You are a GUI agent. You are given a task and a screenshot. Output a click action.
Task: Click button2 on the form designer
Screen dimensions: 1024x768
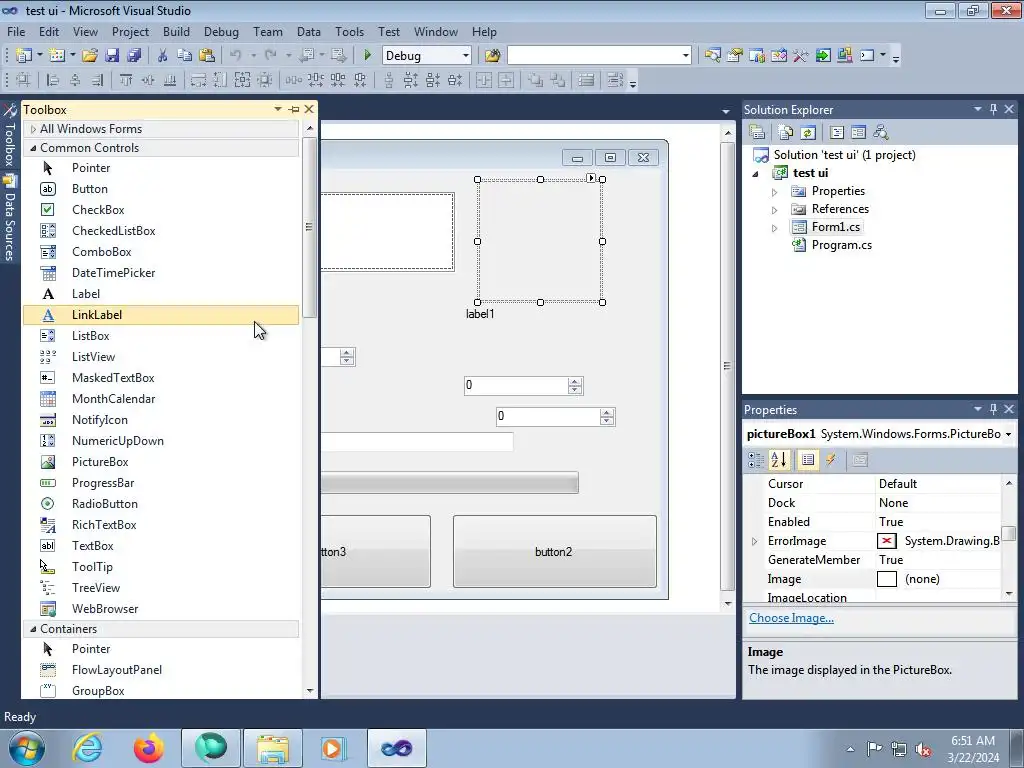pos(554,552)
